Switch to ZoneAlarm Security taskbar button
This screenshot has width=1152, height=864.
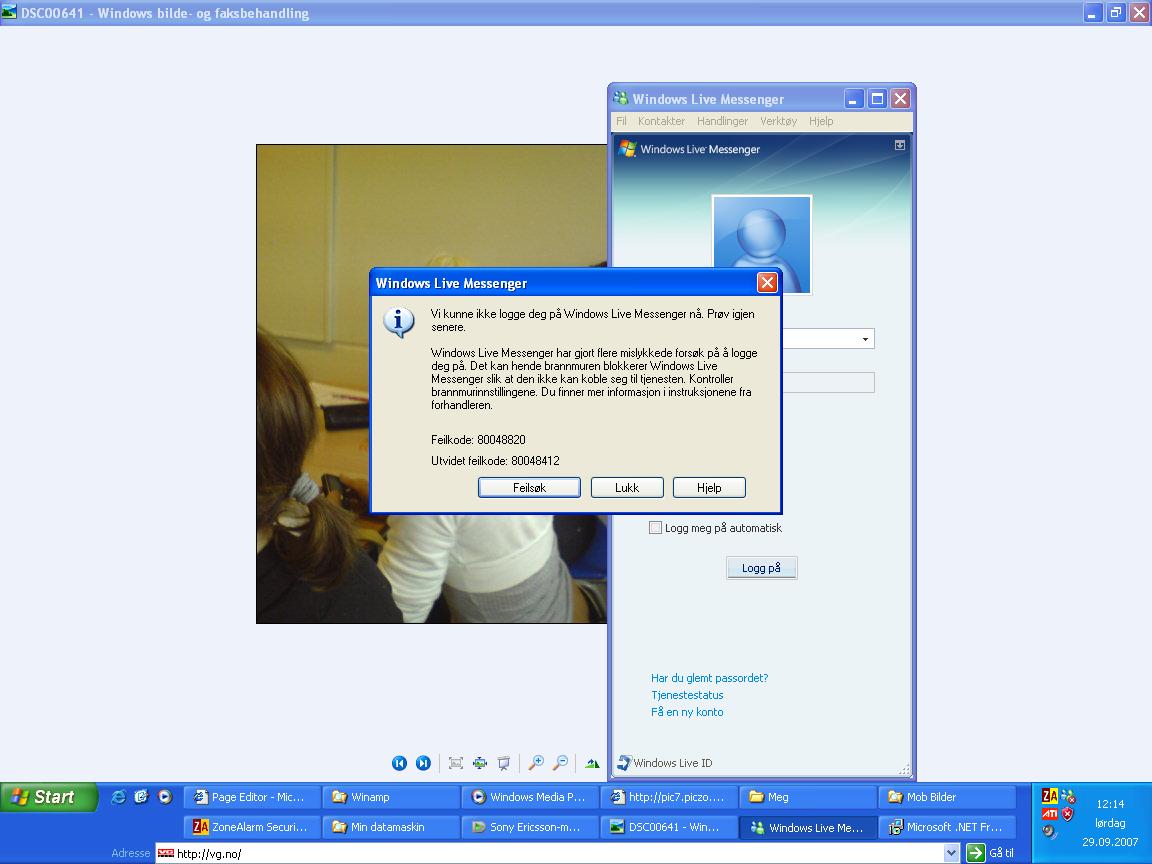[x=251, y=827]
